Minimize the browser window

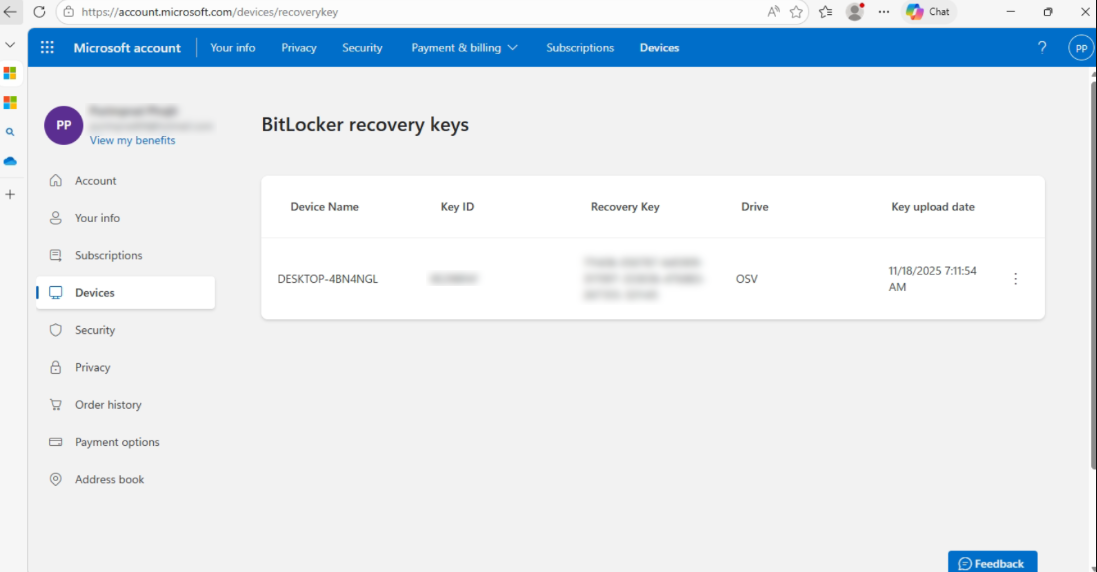[x=1010, y=12]
